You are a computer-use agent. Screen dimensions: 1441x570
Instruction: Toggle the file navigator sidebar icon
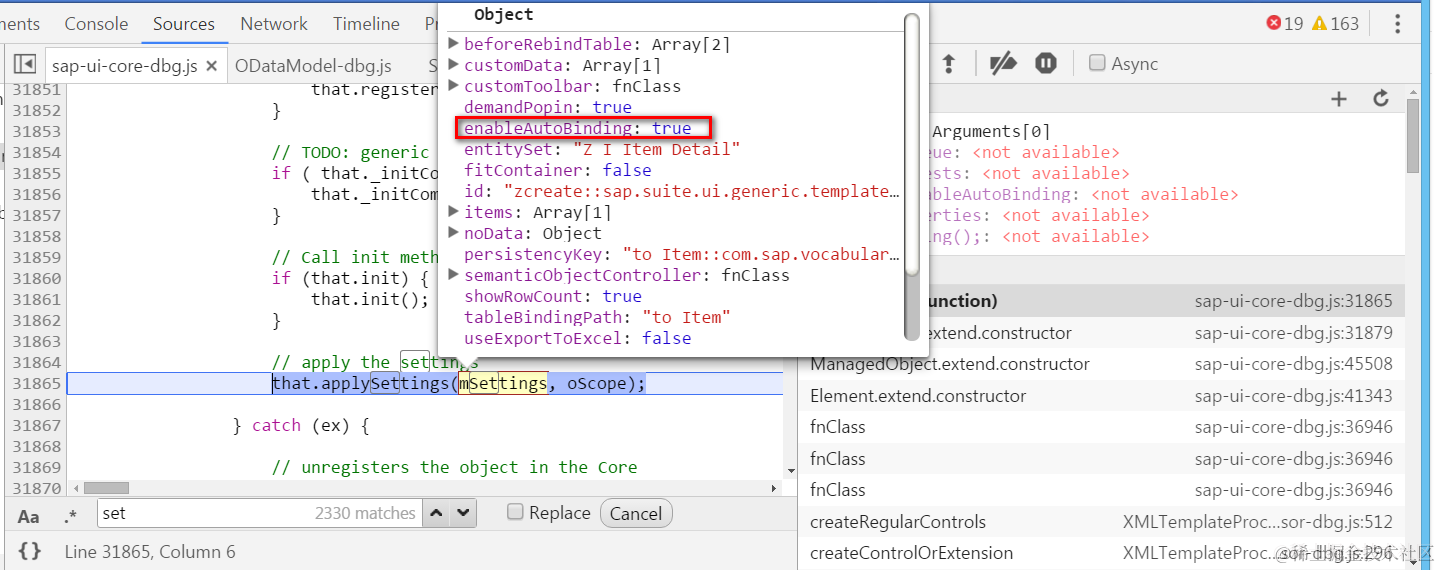coord(25,65)
